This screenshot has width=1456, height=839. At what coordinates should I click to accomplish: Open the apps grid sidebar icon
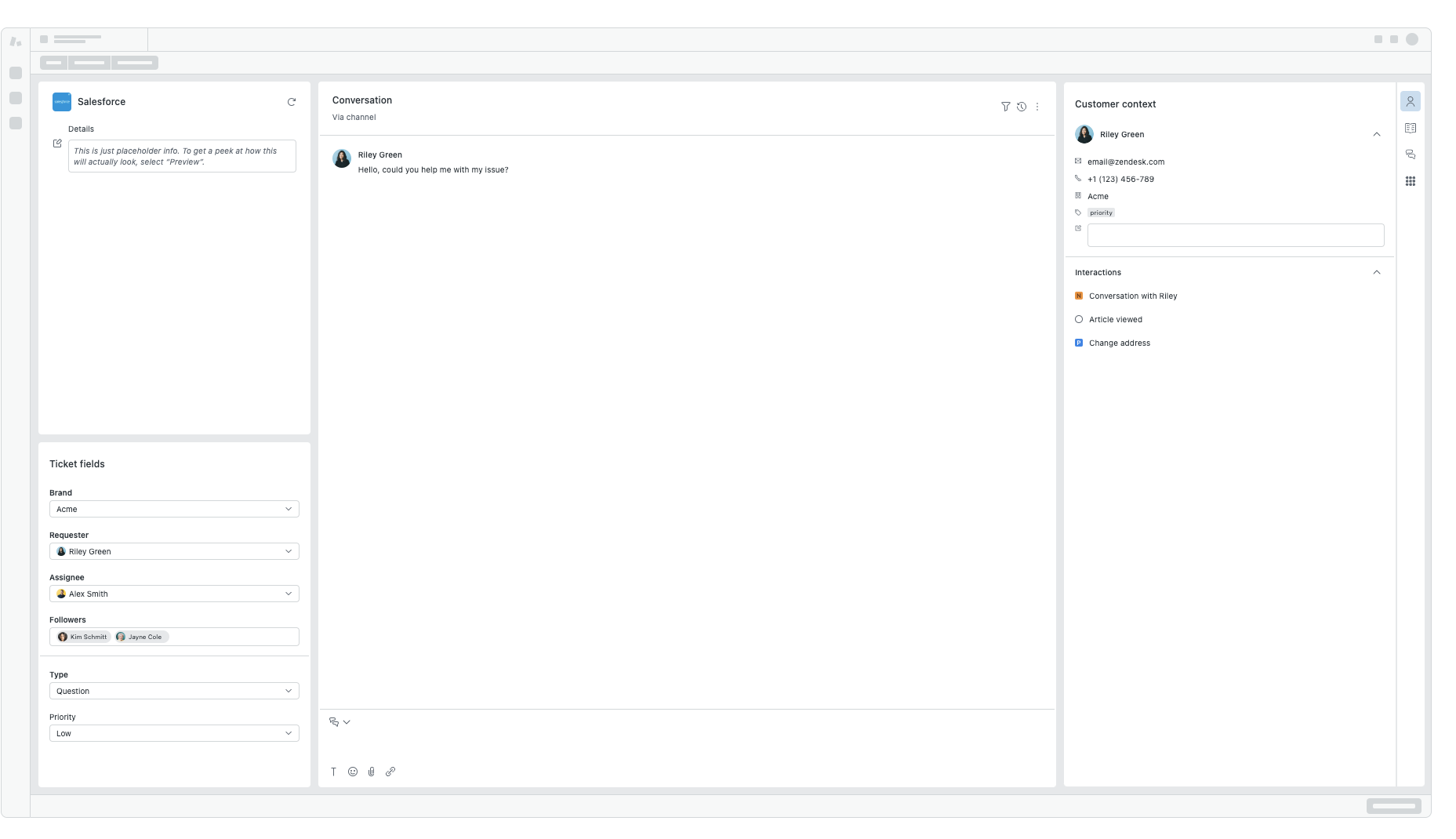1410,181
